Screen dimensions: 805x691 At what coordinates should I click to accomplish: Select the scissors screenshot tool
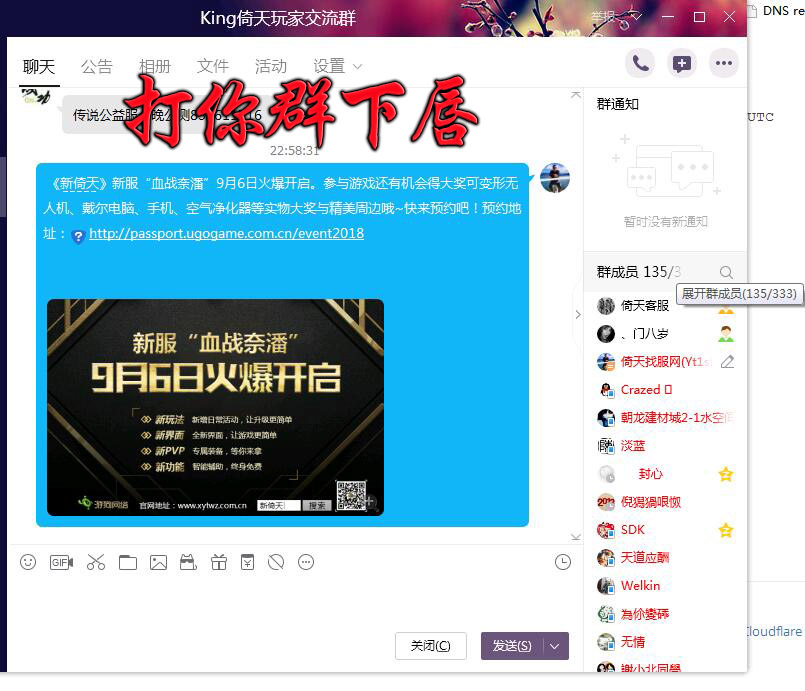coord(95,562)
